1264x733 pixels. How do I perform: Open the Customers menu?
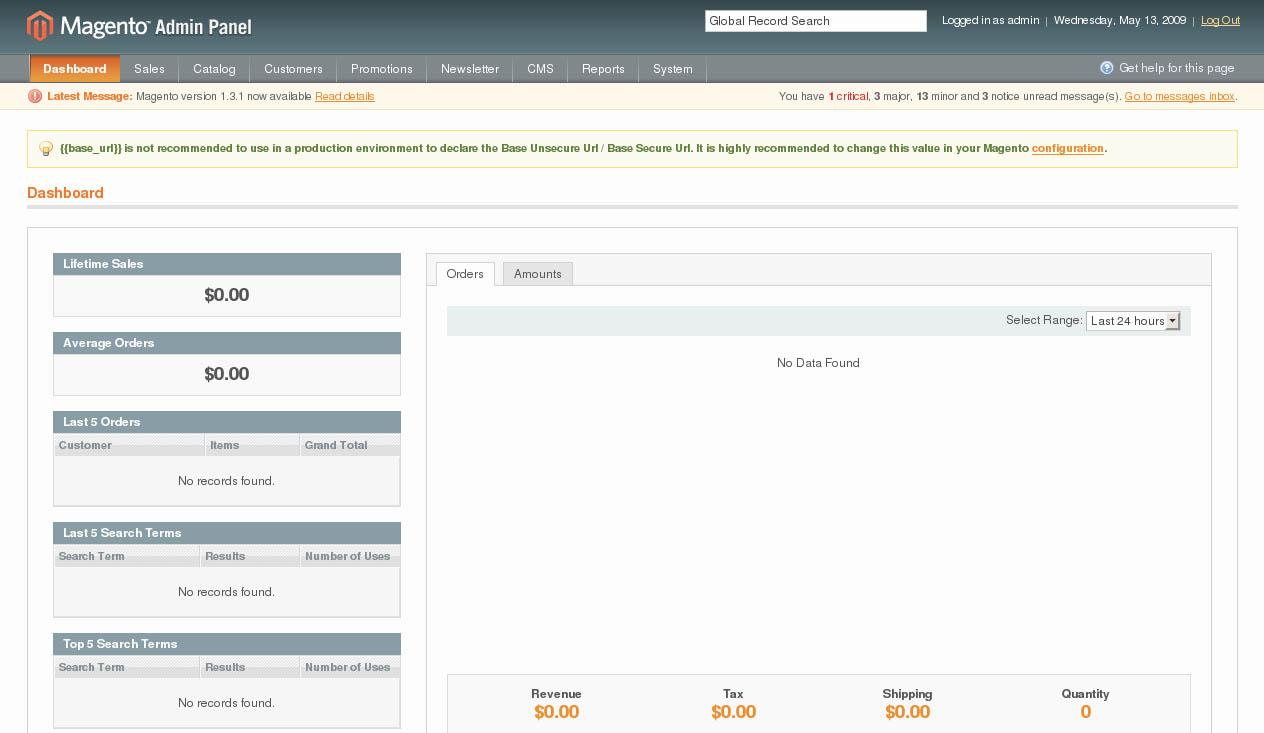293,69
